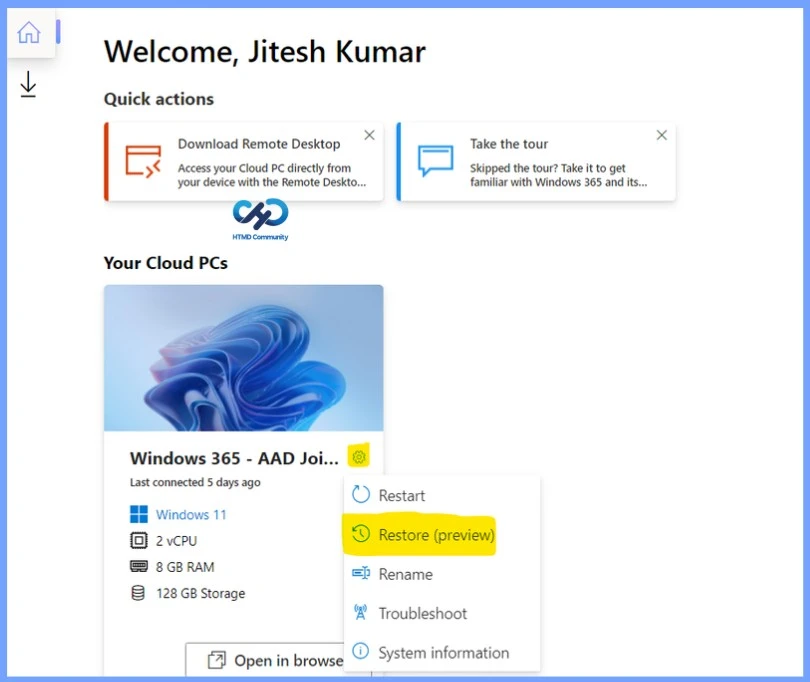Click the Rename menu icon
The height and width of the screenshot is (682, 810).
pyautogui.click(x=361, y=572)
